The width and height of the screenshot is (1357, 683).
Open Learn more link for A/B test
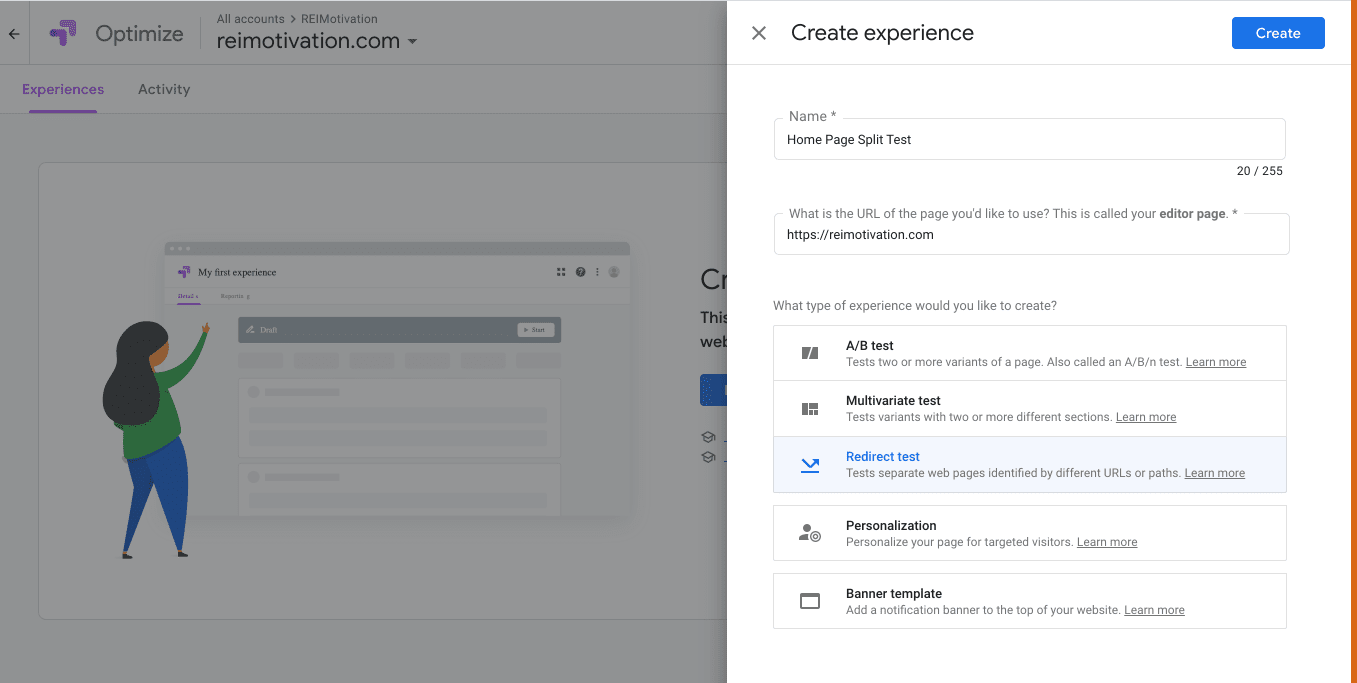click(x=1215, y=362)
